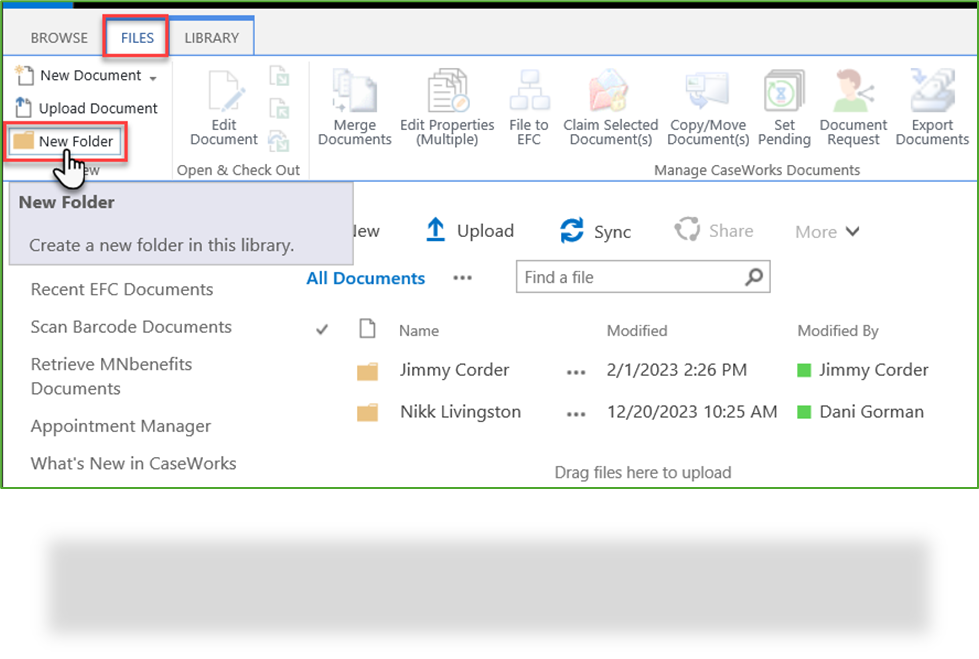Image resolution: width=979 pixels, height=659 pixels.
Task: Switch to the BROWSE tab
Action: 58,38
